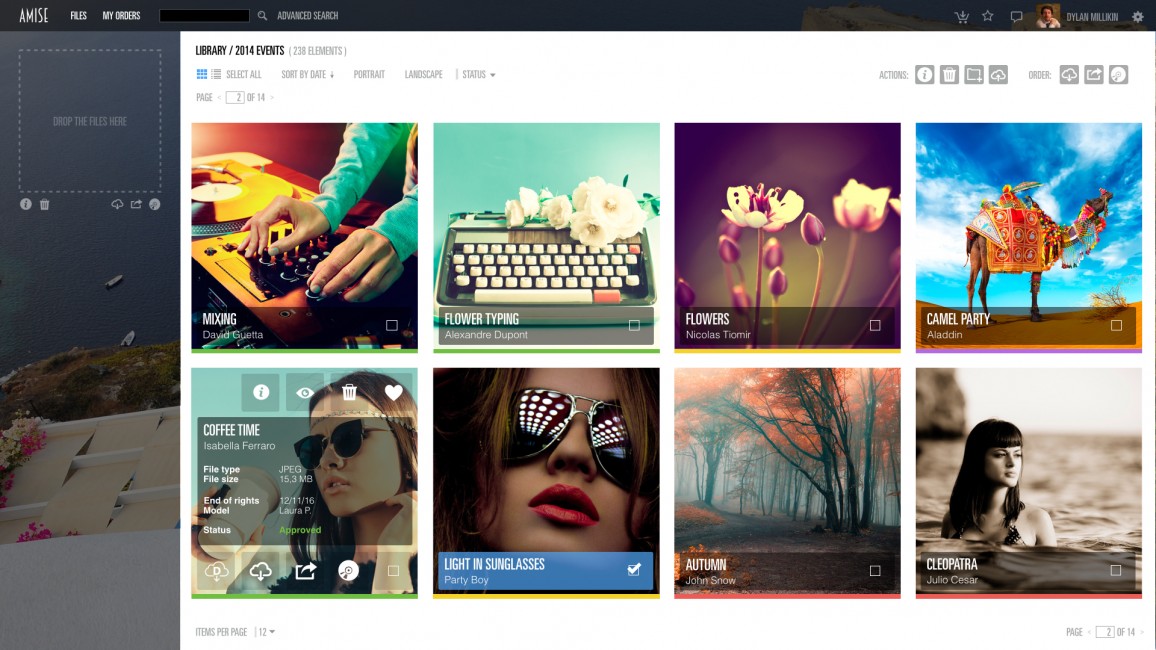Click Select All
Screen dimensions: 1156x650
pyautogui.click(x=243, y=74)
